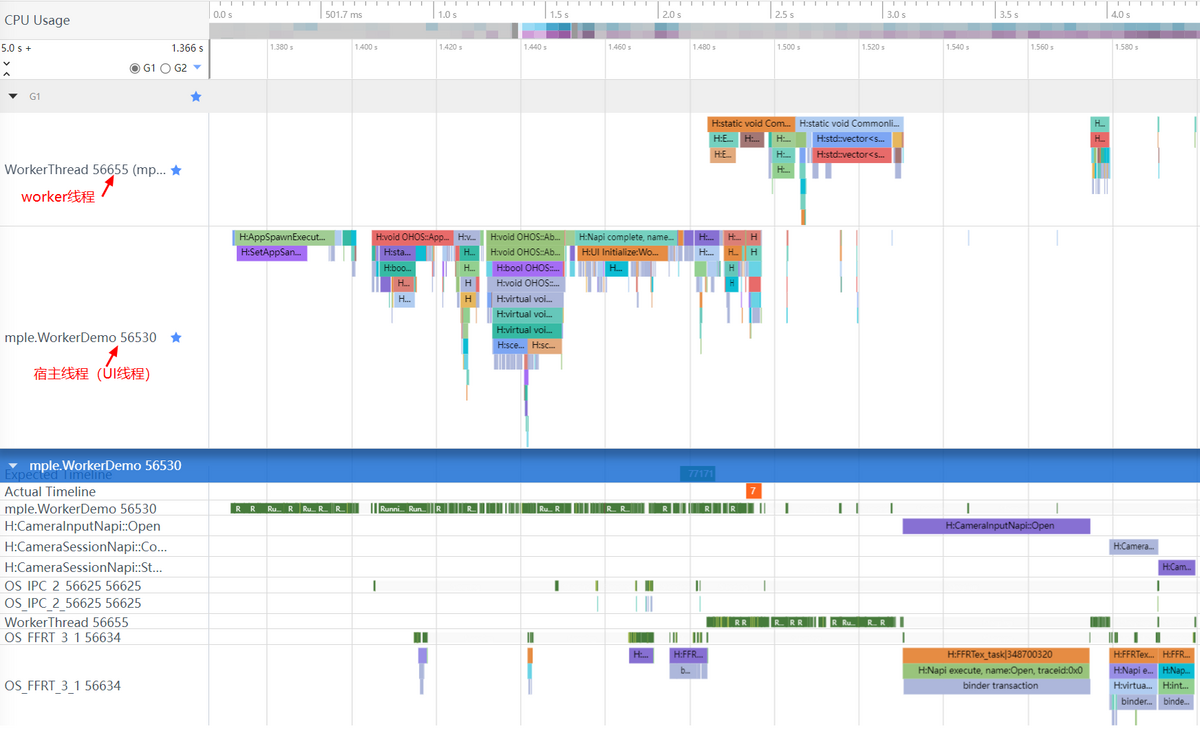1200x733 pixels.
Task: Unfavorite the G1 group star
Action: coord(196,96)
